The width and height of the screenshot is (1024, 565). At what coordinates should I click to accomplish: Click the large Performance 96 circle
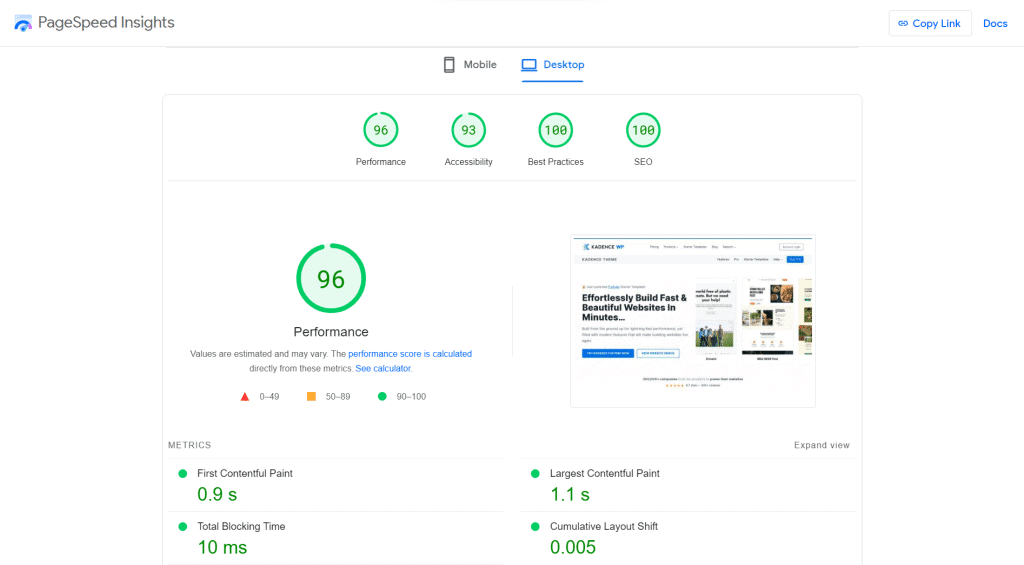[x=331, y=279]
